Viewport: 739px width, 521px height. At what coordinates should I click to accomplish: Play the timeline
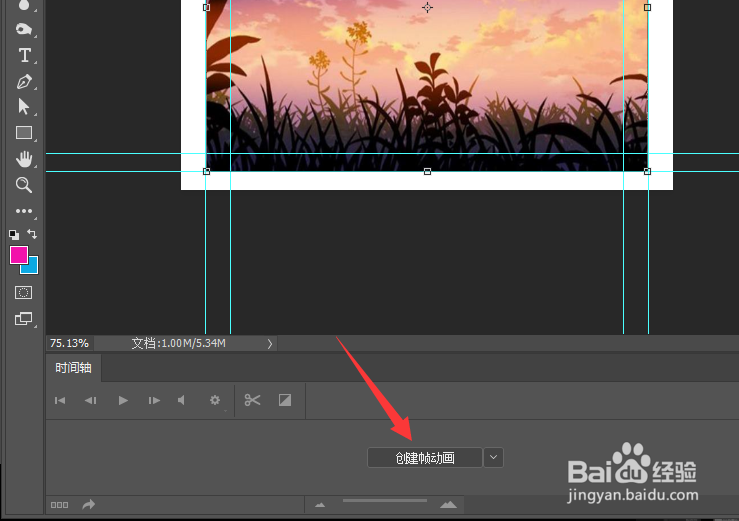(123, 400)
